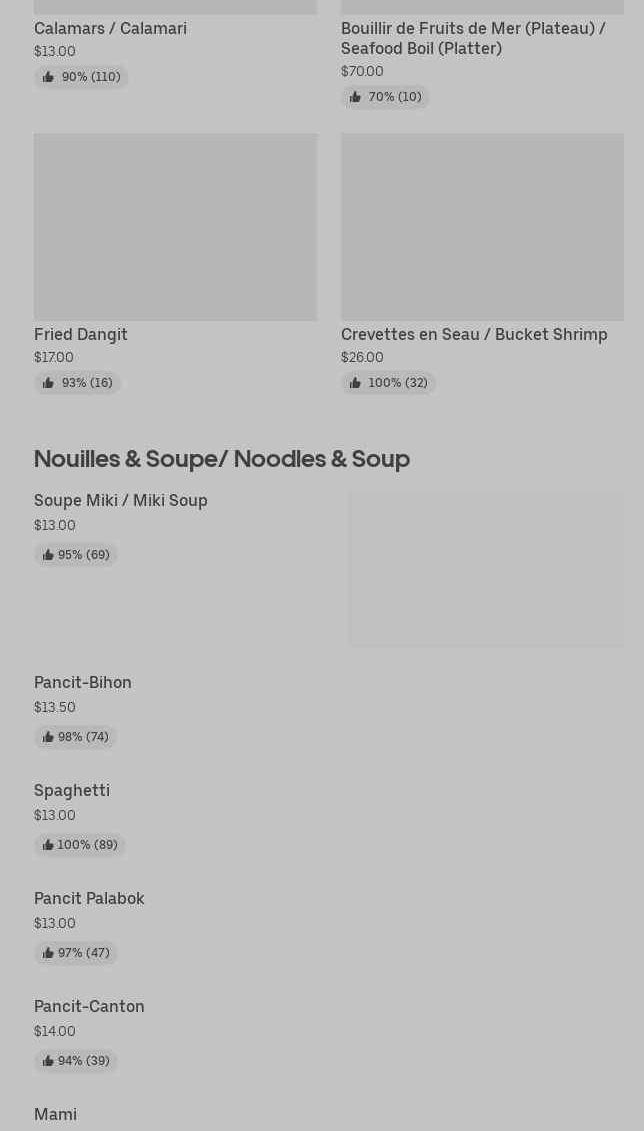Click thumbs-up icon under Fried Dangit
Viewport: 644px width, 1131px height.
pos(48,383)
